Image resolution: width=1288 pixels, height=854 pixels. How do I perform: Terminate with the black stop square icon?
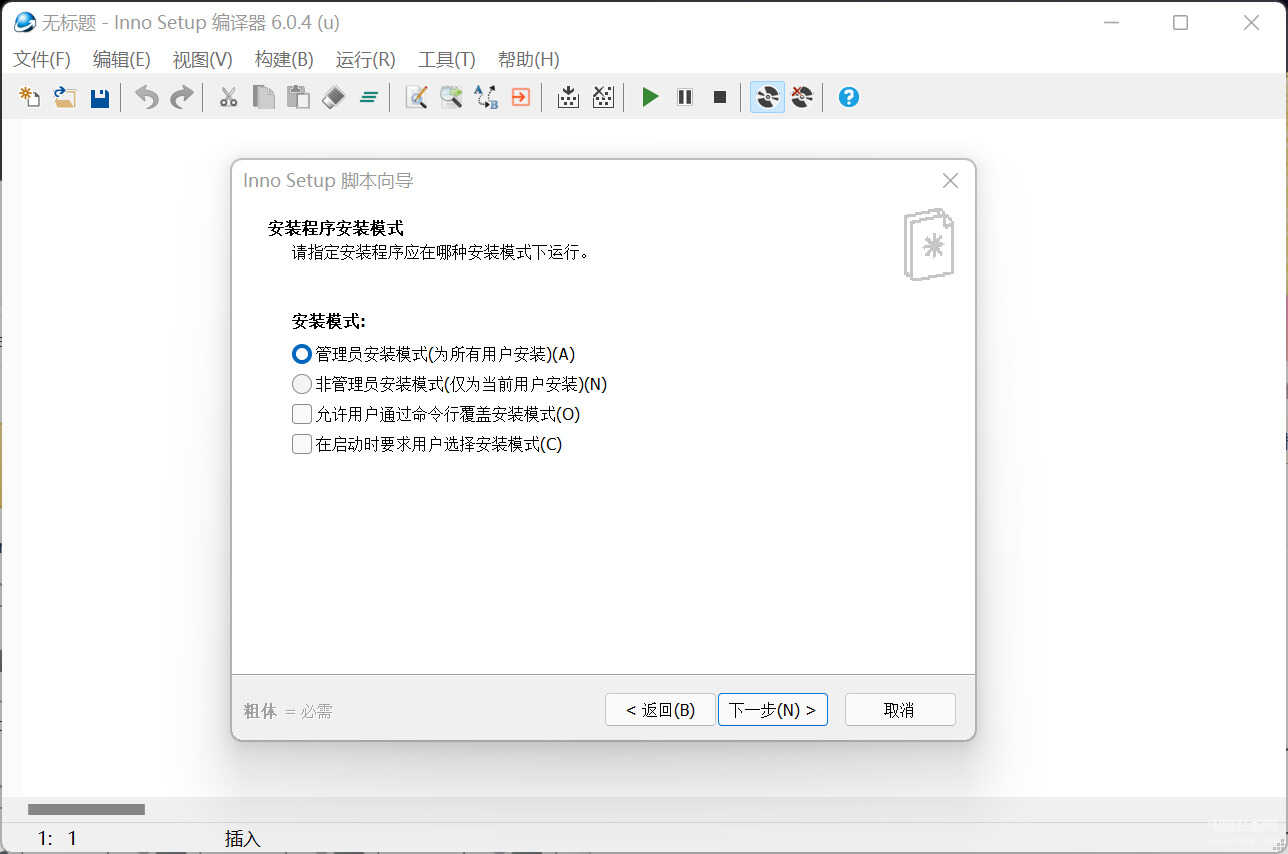coord(719,97)
